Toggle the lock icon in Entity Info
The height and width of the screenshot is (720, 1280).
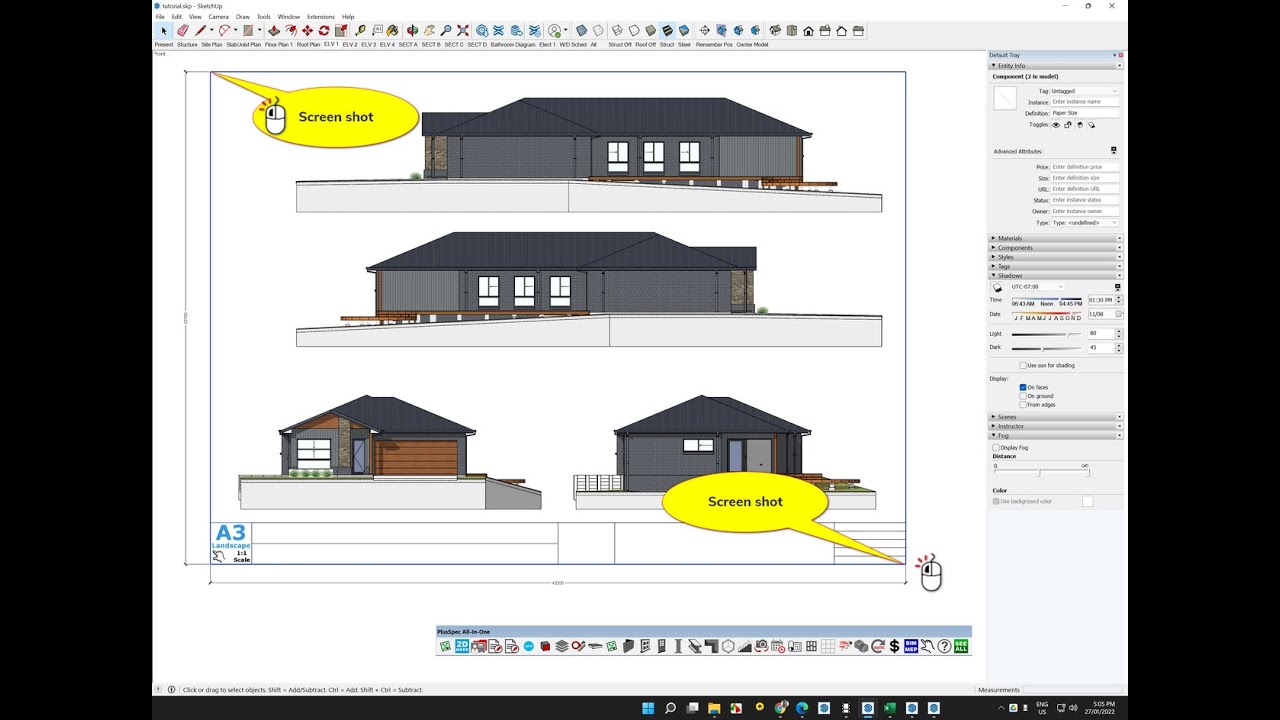click(1068, 125)
